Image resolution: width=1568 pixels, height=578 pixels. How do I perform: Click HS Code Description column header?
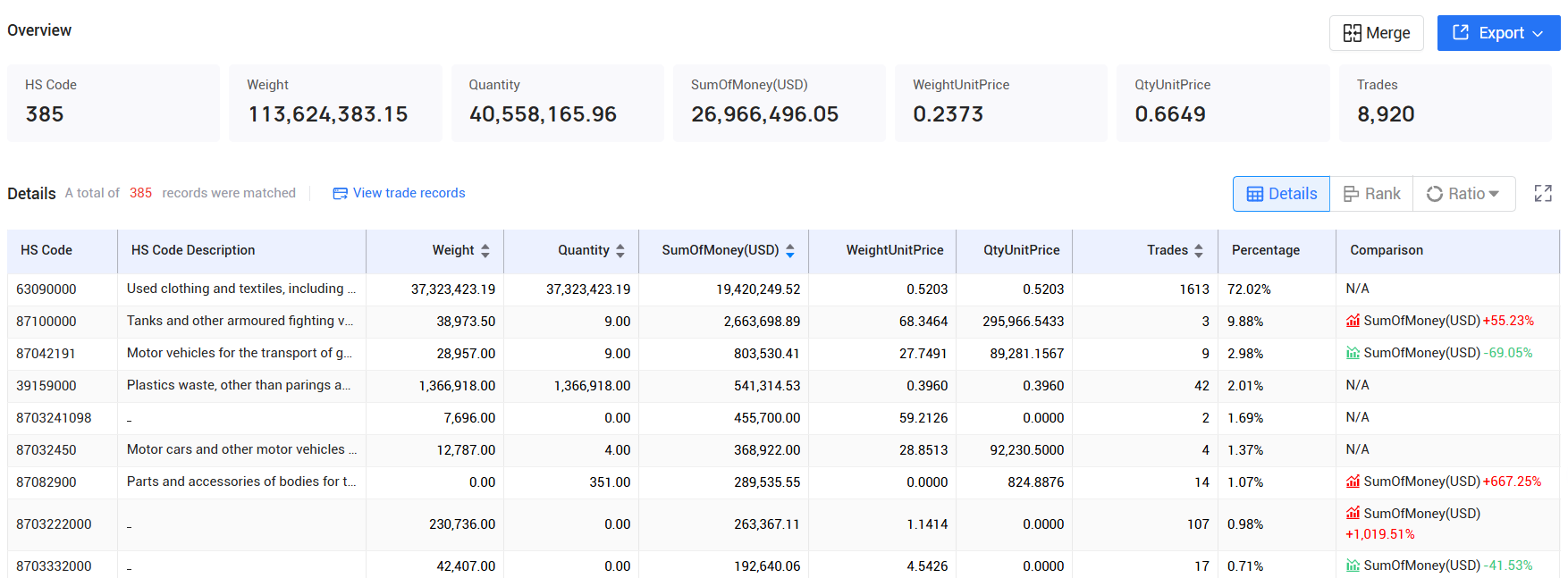[241, 251]
